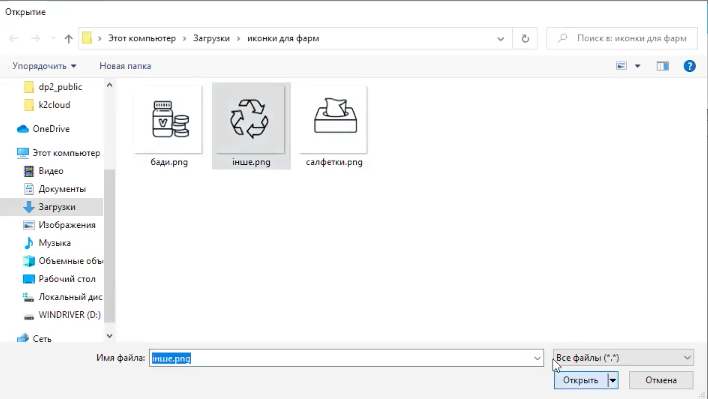This screenshot has height=399, width=708.
Task: Expand address bar history dropdown
Action: point(500,39)
